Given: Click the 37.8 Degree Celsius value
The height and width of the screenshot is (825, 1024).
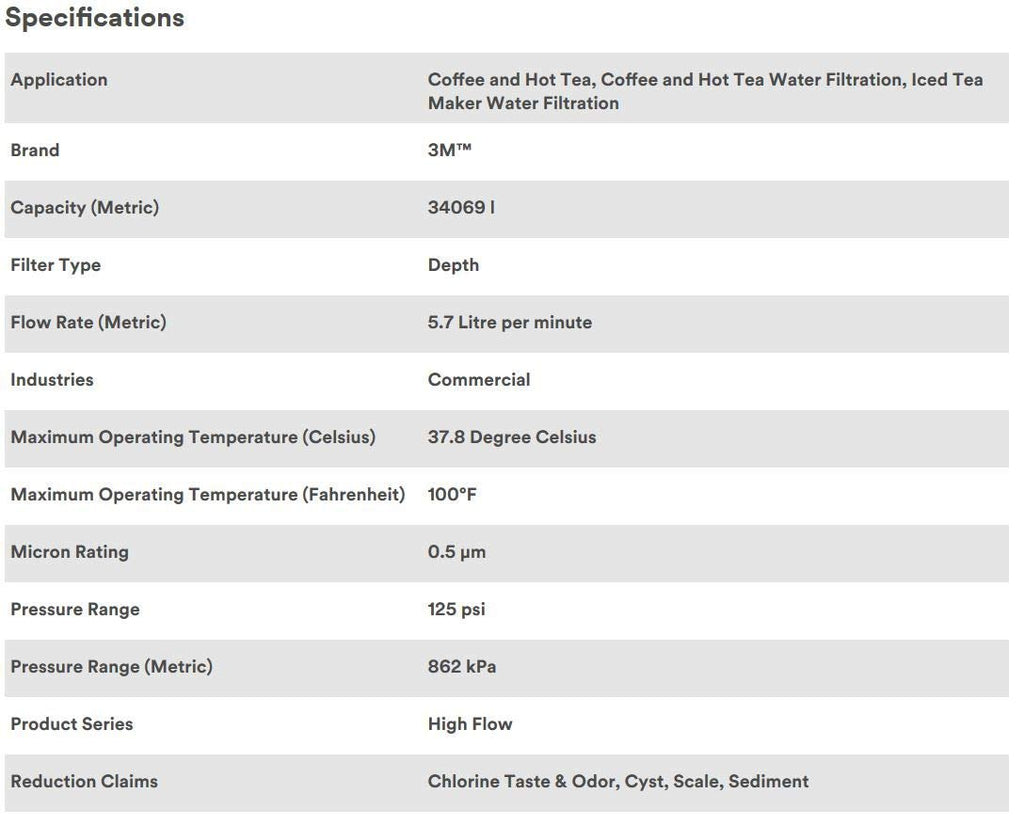Looking at the screenshot, I should click(x=512, y=438).
